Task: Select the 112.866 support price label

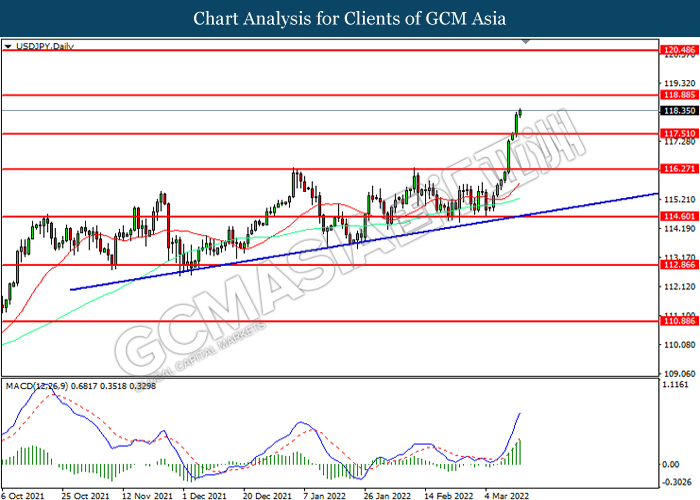Action: (x=679, y=265)
